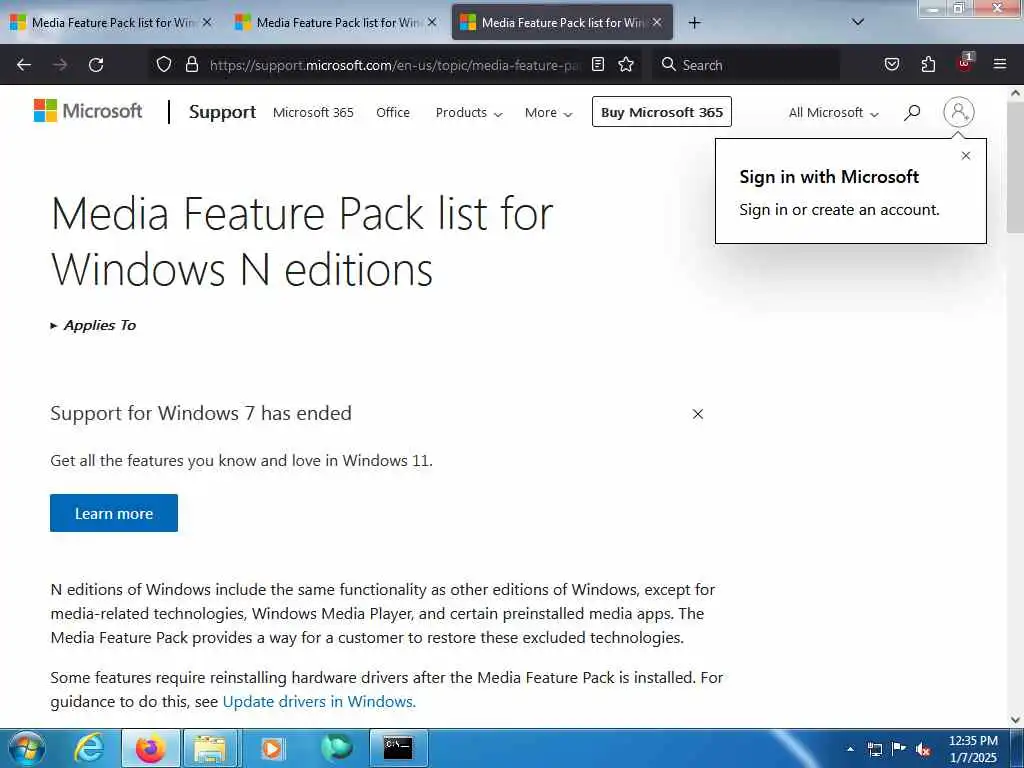The height and width of the screenshot is (768, 1024).
Task: Click the browser Search box
Action: 746,65
